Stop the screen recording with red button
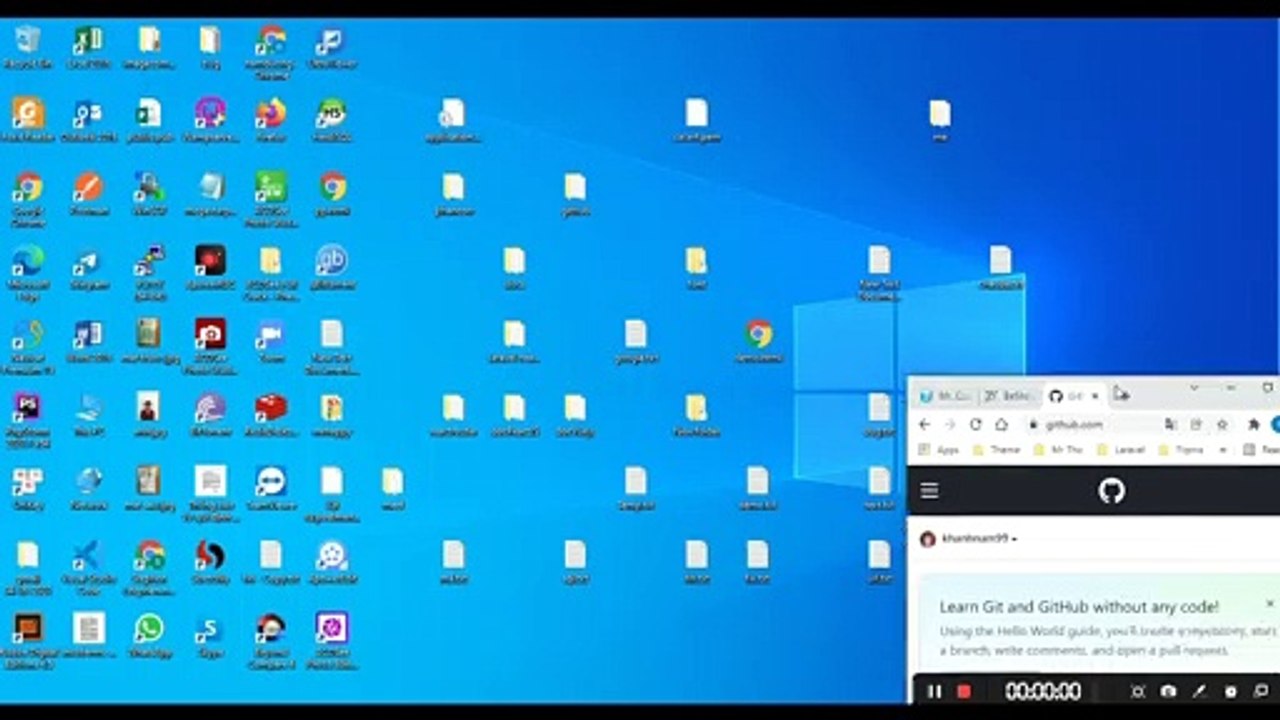This screenshot has height=720, width=1280. pos(964,691)
